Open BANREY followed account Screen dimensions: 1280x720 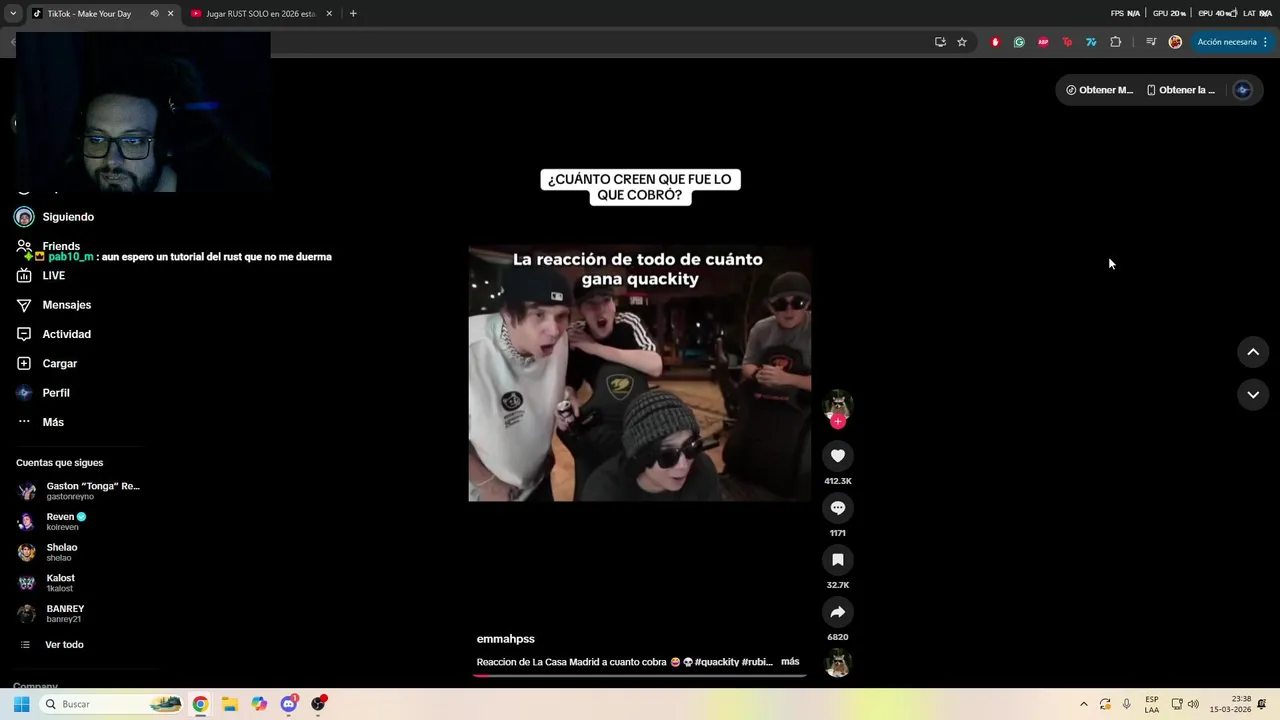click(x=51, y=613)
